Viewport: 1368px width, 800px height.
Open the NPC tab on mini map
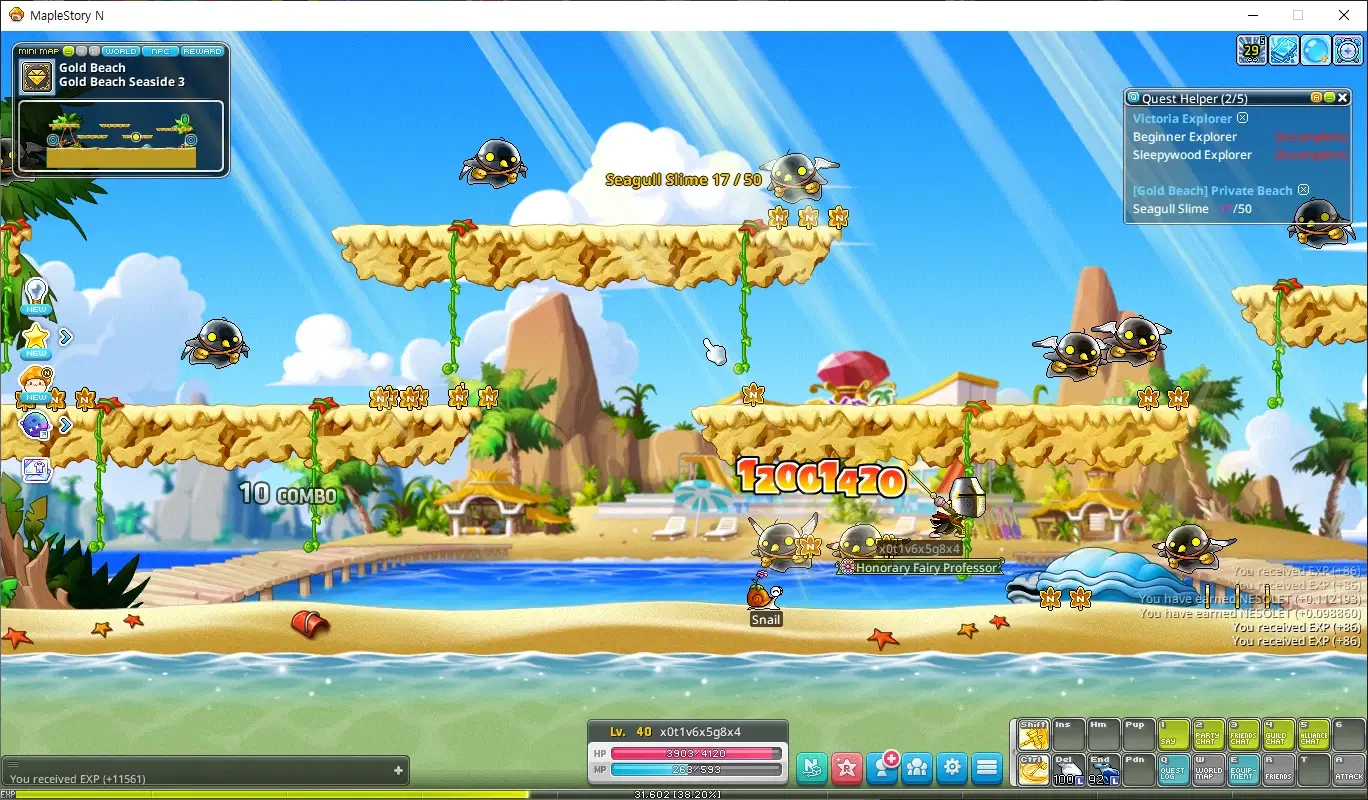pos(159,51)
